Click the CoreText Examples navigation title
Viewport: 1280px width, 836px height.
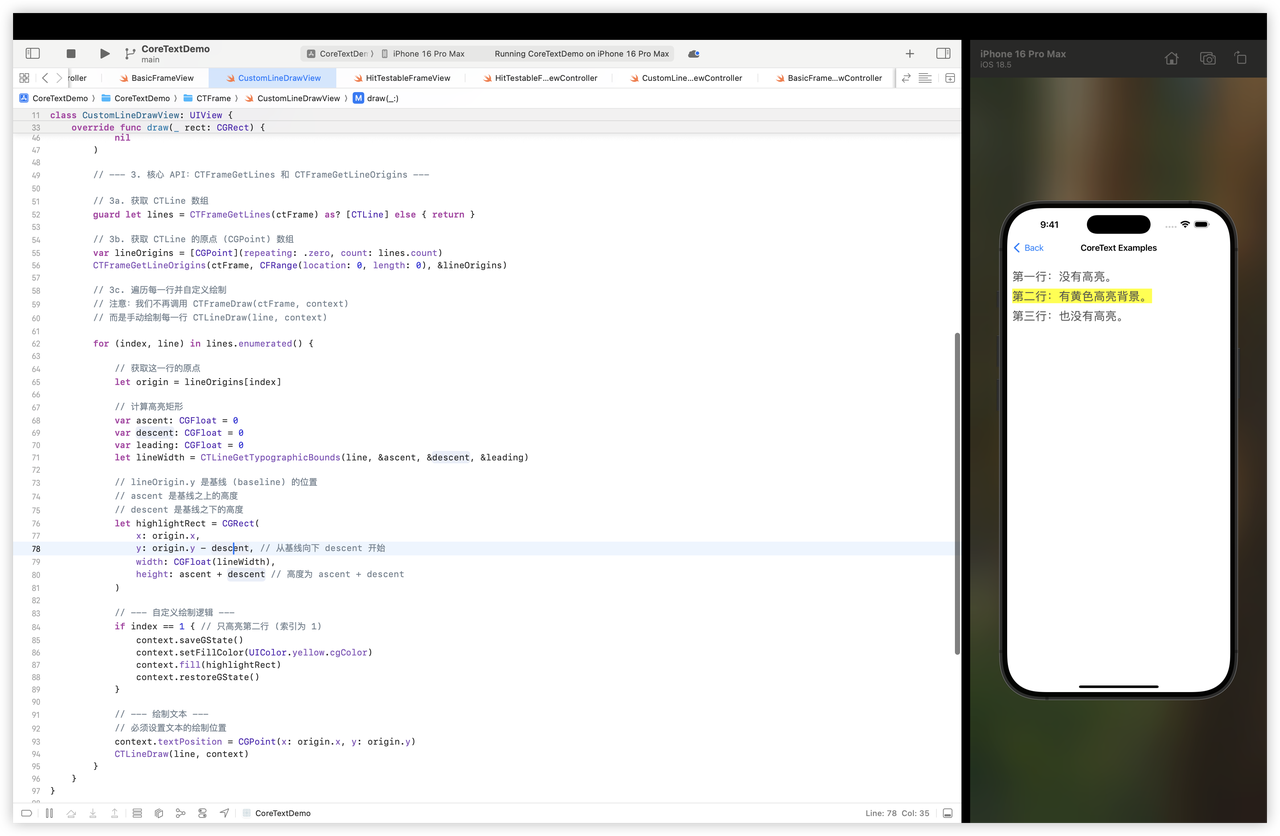tap(1118, 248)
